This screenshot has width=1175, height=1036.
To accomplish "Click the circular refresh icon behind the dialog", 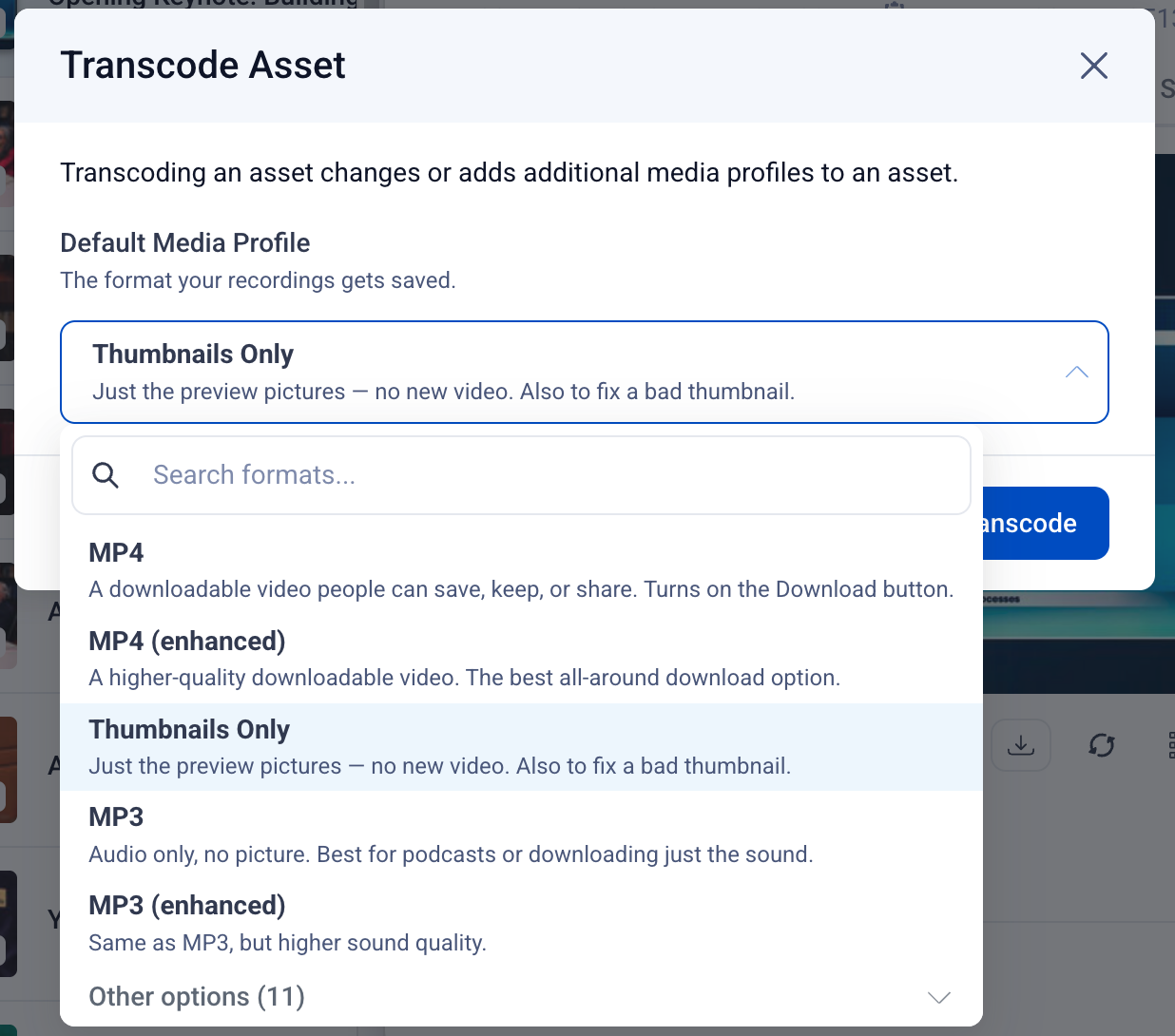I will tap(1101, 745).
